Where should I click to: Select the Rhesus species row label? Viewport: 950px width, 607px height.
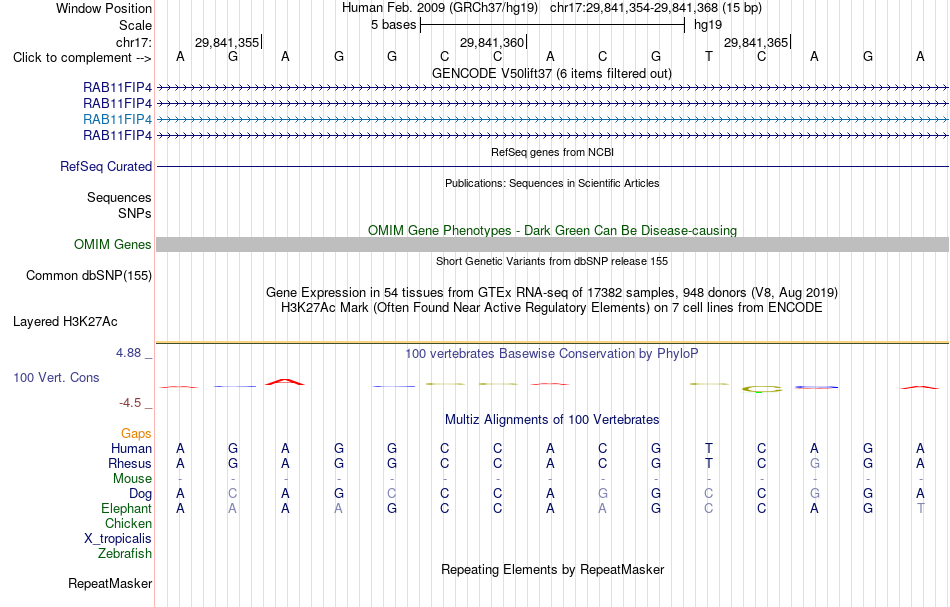click(x=130, y=464)
